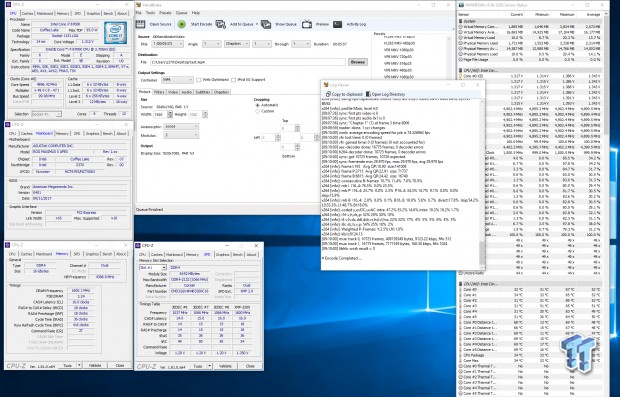This screenshot has width=620, height=397.
Task: Open the Modulus dropdown
Action: point(181,135)
